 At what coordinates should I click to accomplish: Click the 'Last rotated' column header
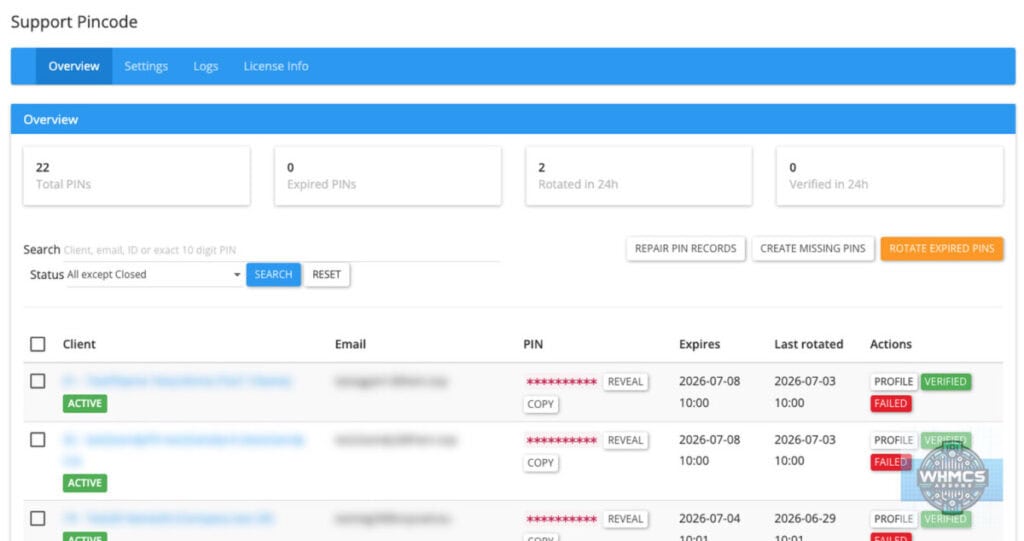(x=808, y=344)
